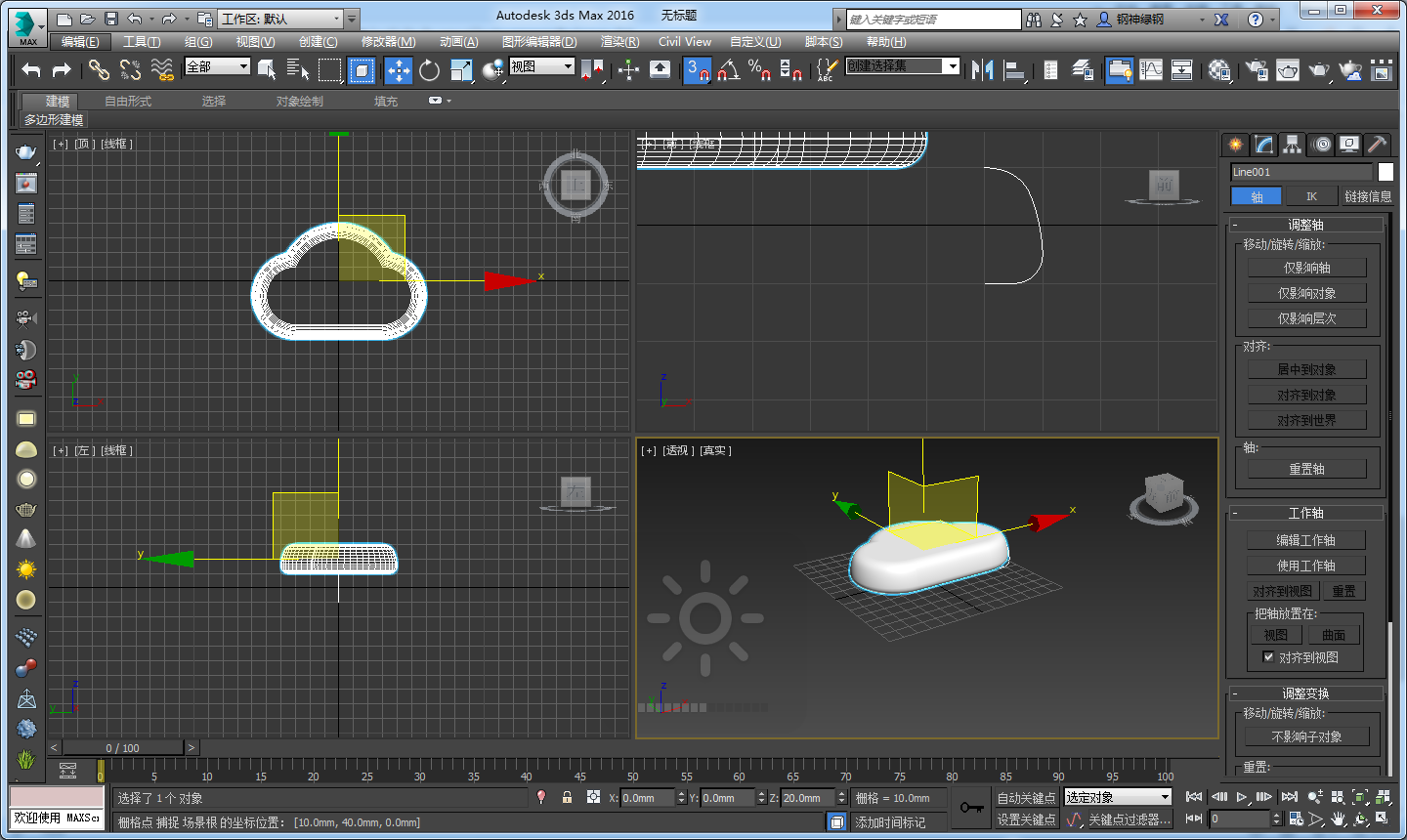Image resolution: width=1407 pixels, height=840 pixels.
Task: Click the object color swatch beside Line001
Action: [1386, 172]
